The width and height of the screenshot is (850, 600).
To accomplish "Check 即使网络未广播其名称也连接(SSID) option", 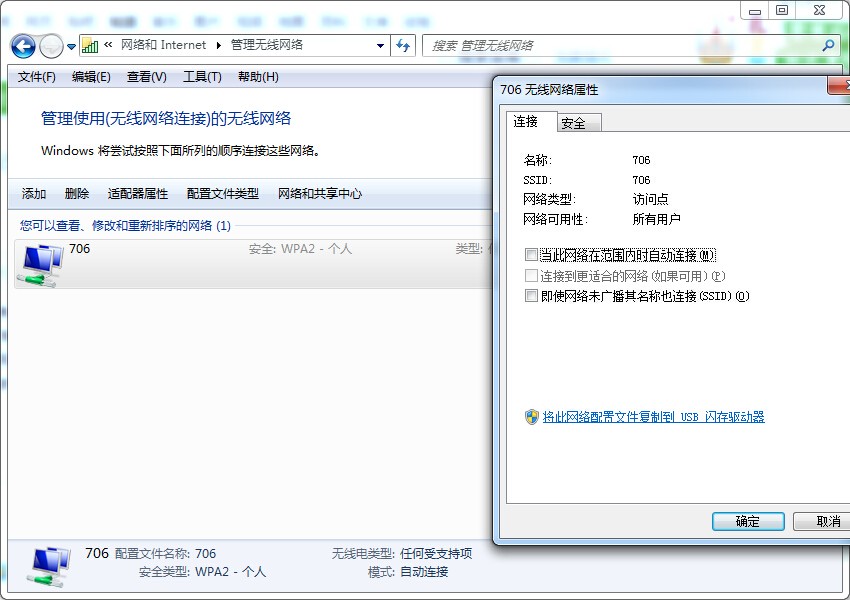I will point(530,296).
